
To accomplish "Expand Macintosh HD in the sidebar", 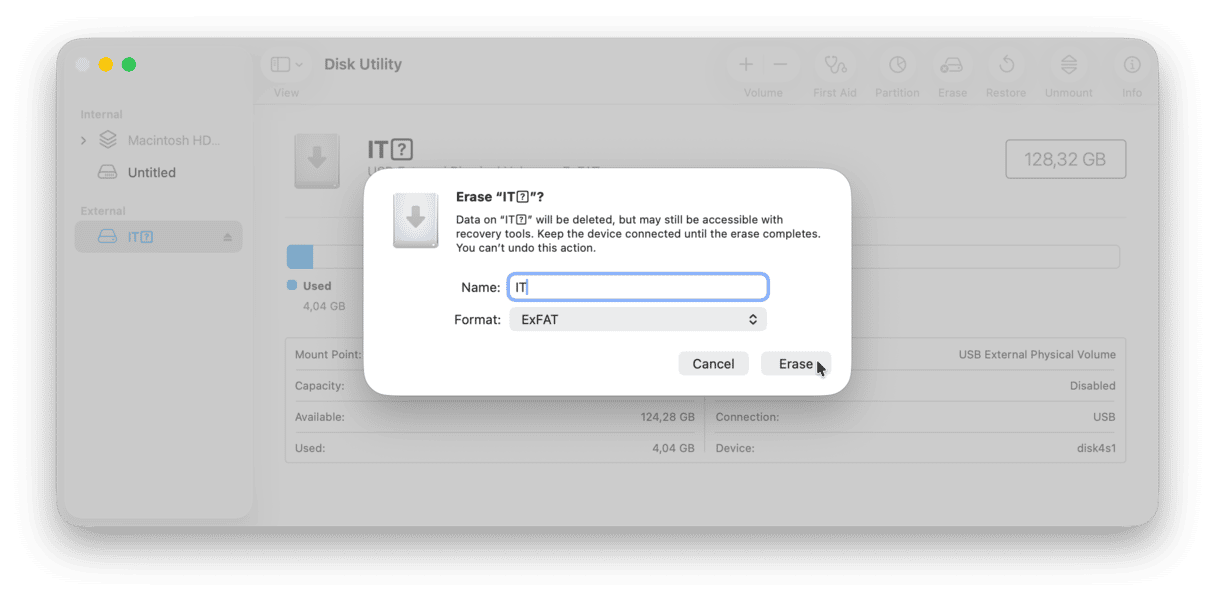I will click(x=84, y=140).
